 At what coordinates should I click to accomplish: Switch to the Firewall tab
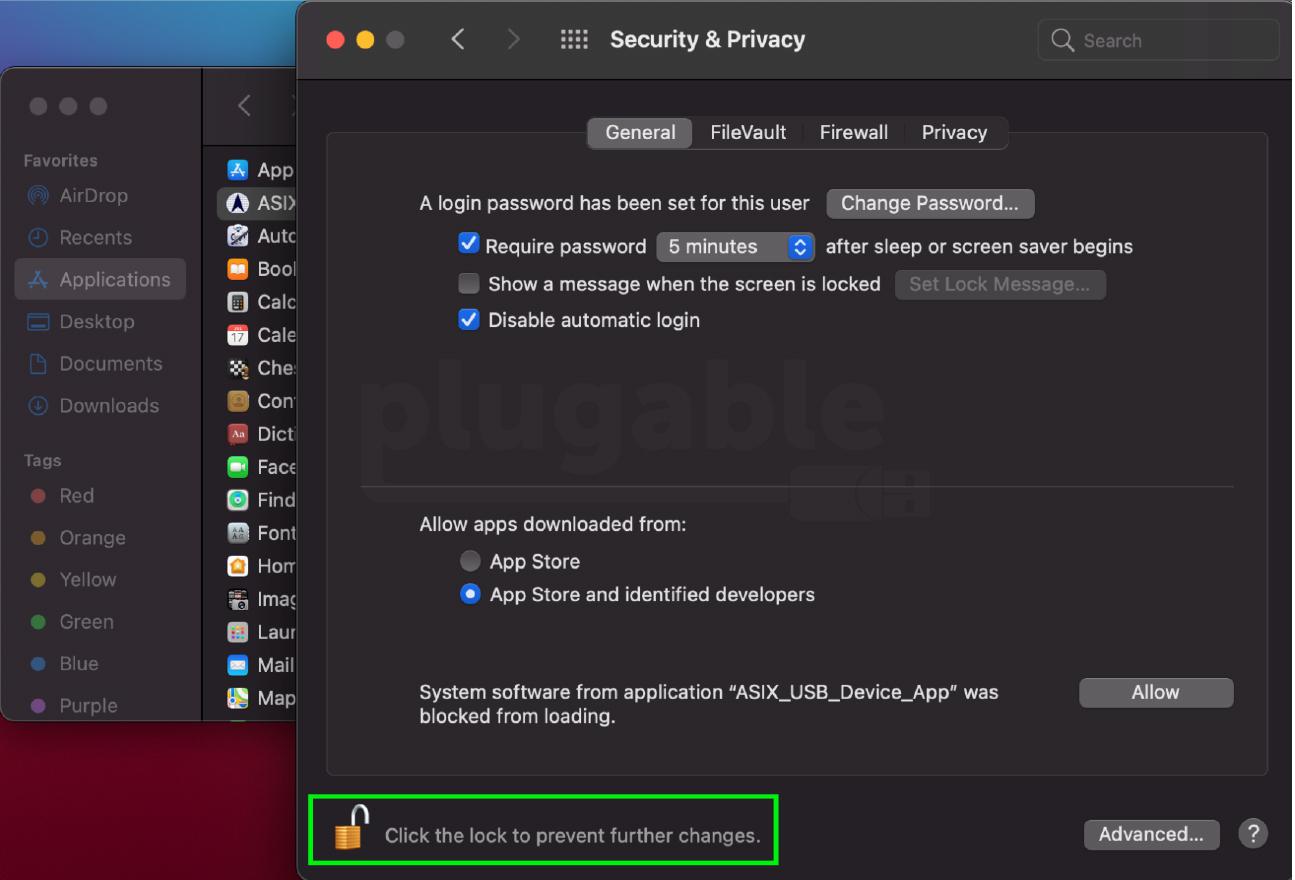click(x=853, y=132)
